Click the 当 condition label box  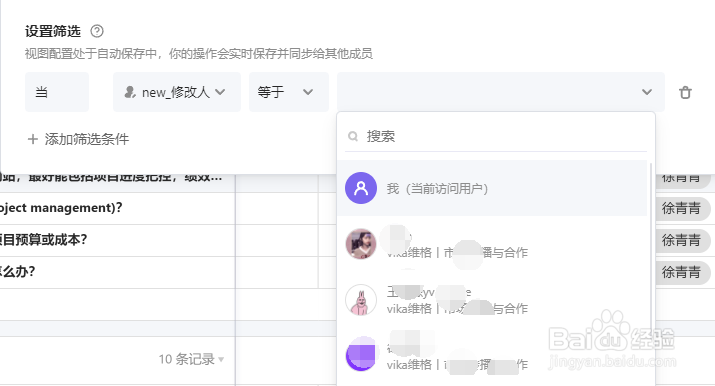[x=57, y=92]
